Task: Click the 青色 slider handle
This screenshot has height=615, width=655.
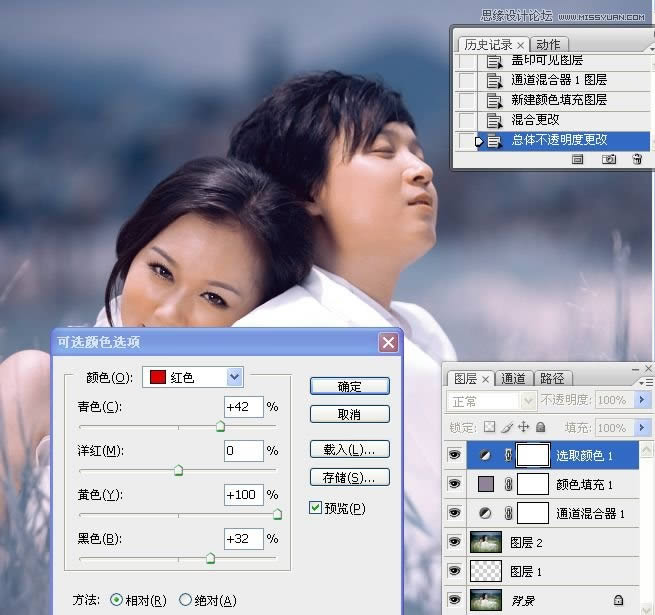Action: (220, 426)
